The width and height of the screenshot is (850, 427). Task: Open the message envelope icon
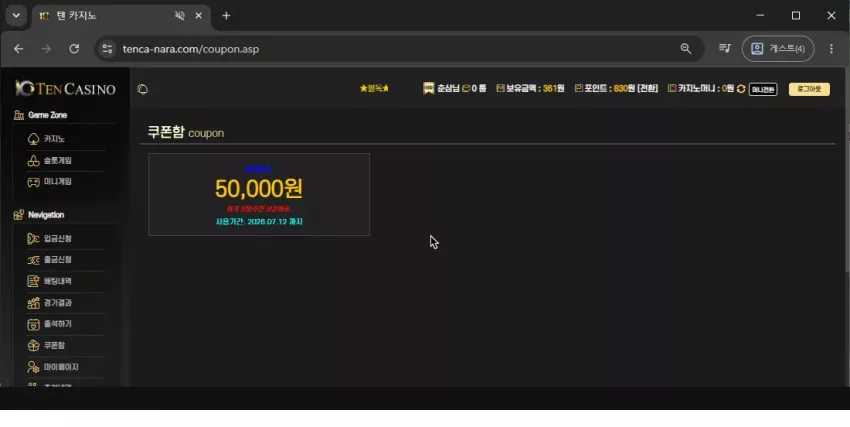pos(466,88)
